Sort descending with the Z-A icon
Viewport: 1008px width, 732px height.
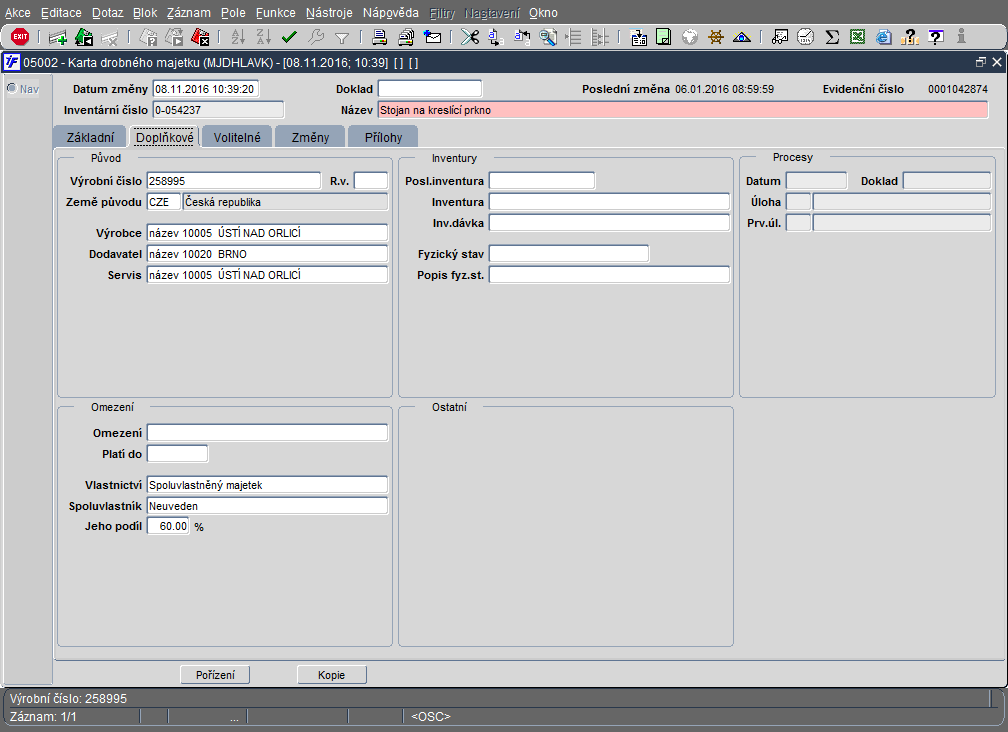[x=264, y=37]
